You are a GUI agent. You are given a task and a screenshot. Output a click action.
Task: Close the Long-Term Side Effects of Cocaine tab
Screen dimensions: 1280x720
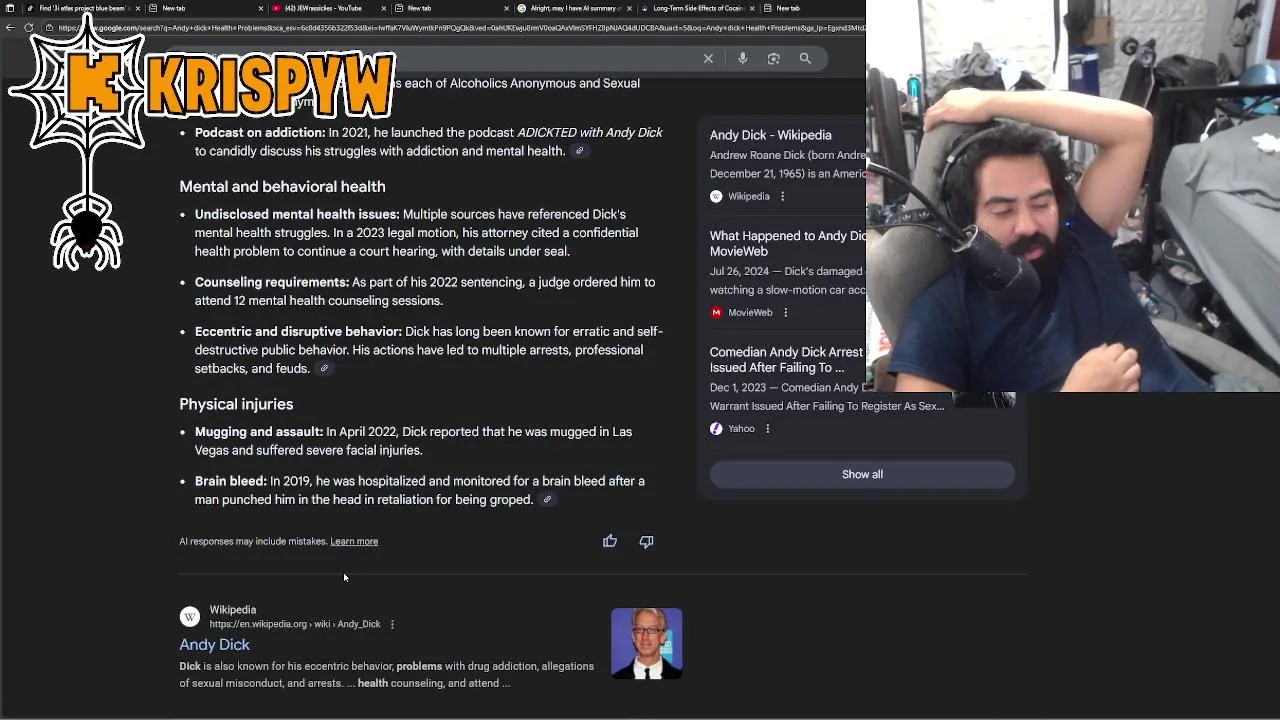point(753,8)
